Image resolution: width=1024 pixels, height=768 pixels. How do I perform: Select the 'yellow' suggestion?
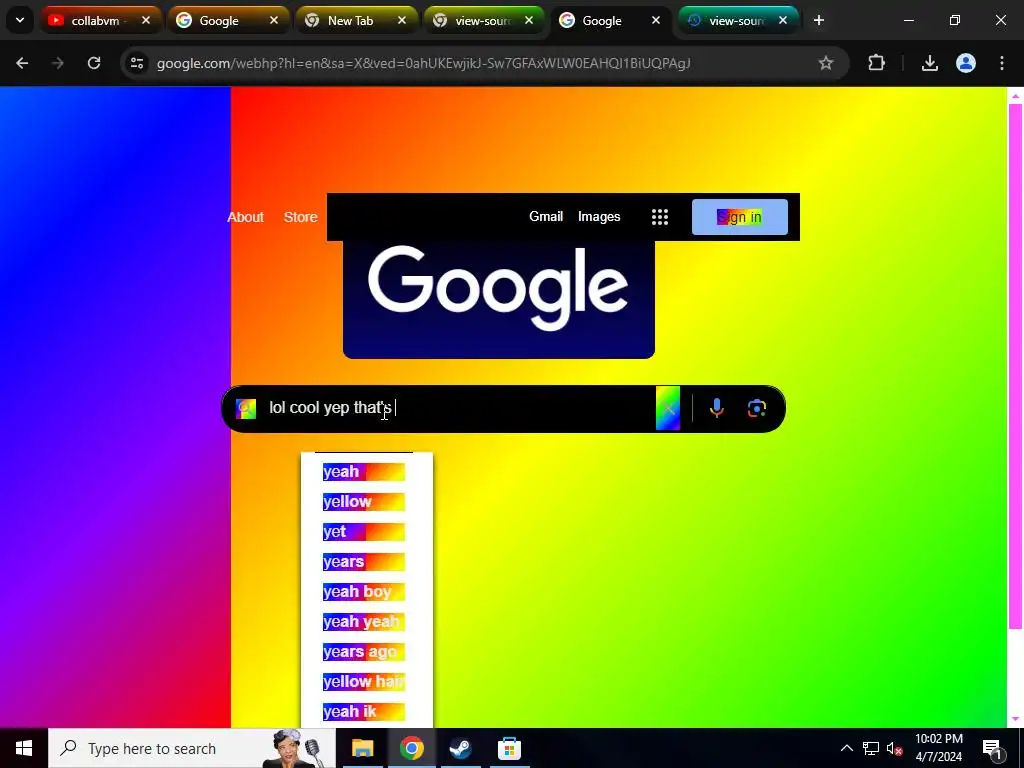pyautogui.click(x=364, y=502)
